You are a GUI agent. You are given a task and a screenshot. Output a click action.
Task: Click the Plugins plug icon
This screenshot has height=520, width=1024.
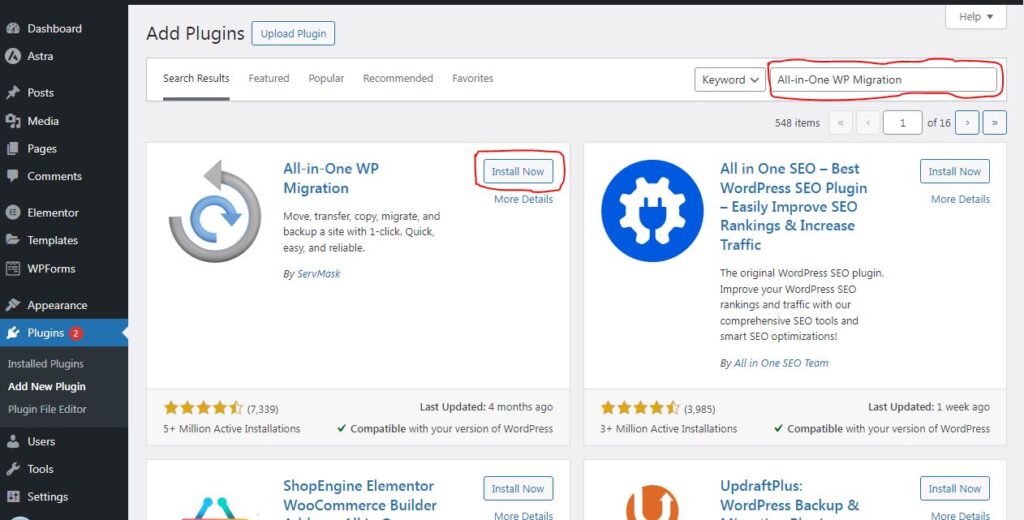coord(12,333)
